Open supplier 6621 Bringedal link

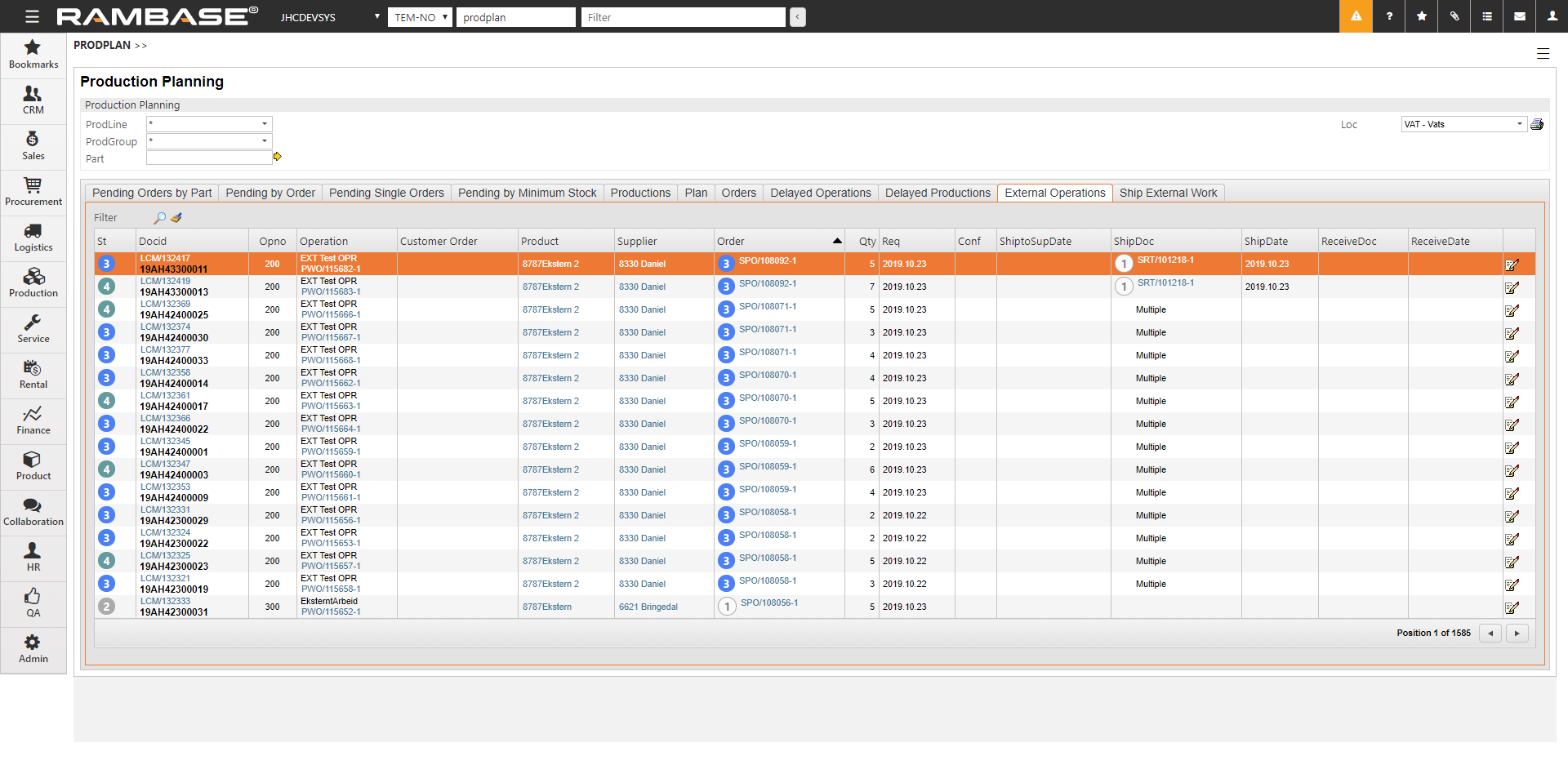[x=648, y=607]
